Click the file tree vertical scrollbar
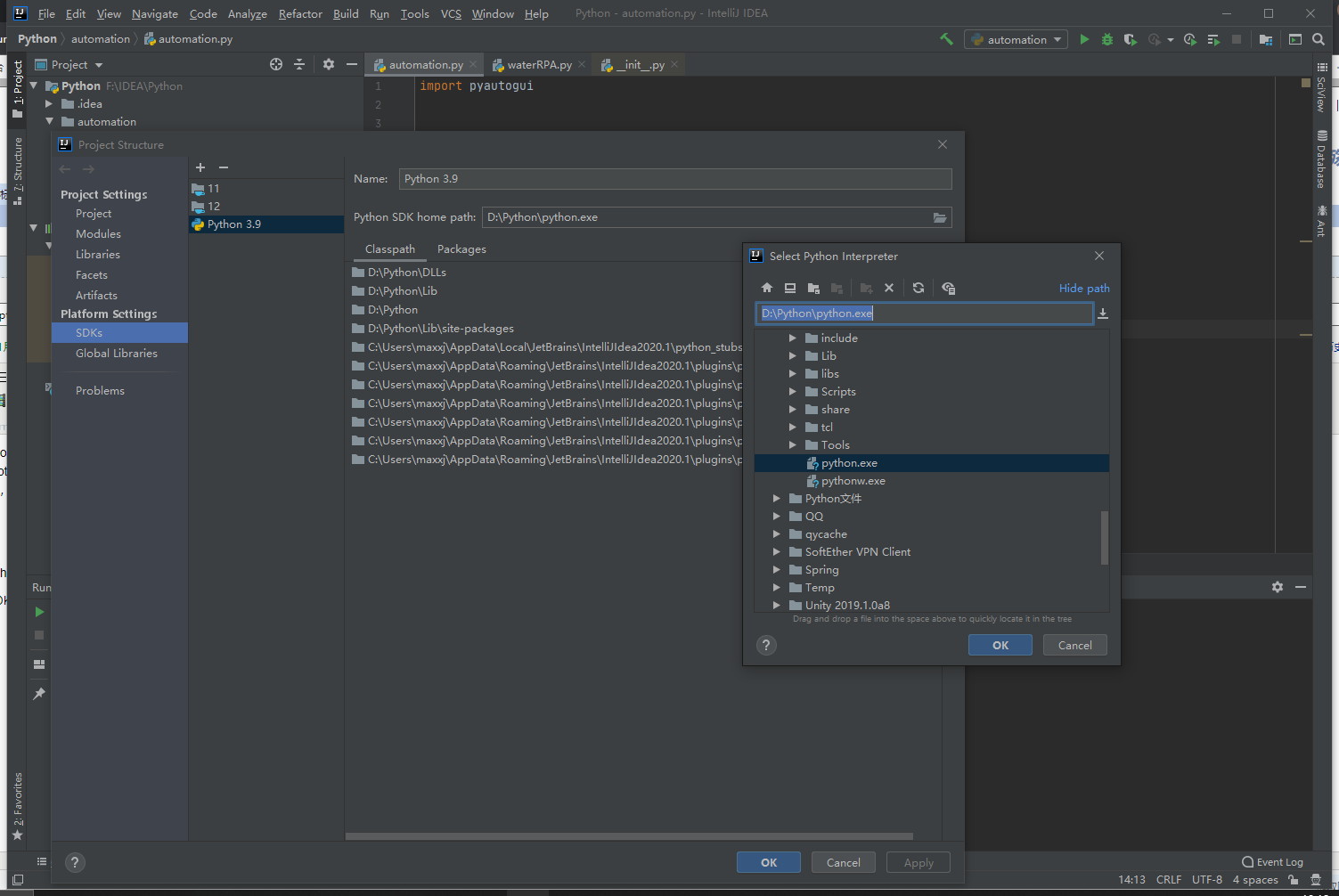This screenshot has width=1339, height=896. (1105, 537)
